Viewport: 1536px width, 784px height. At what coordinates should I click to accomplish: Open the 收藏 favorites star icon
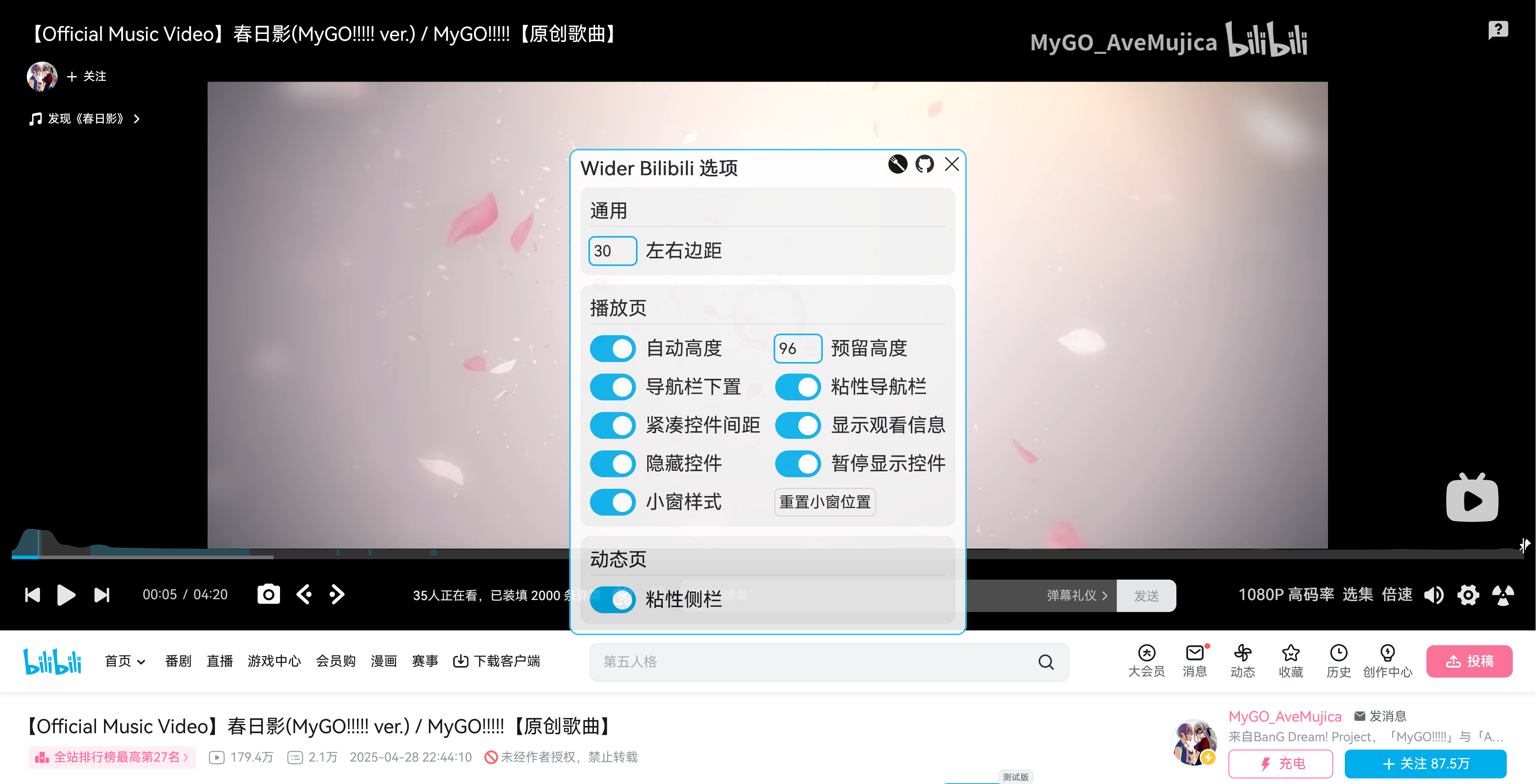click(1290, 660)
